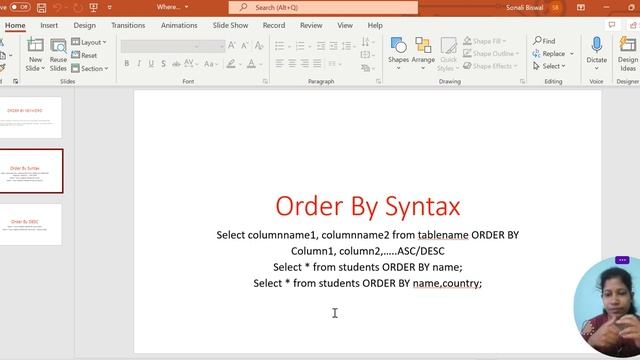The width and height of the screenshot is (640, 360).
Task: Toggle the AutoSave switch off/on
Action: tap(19, 7)
